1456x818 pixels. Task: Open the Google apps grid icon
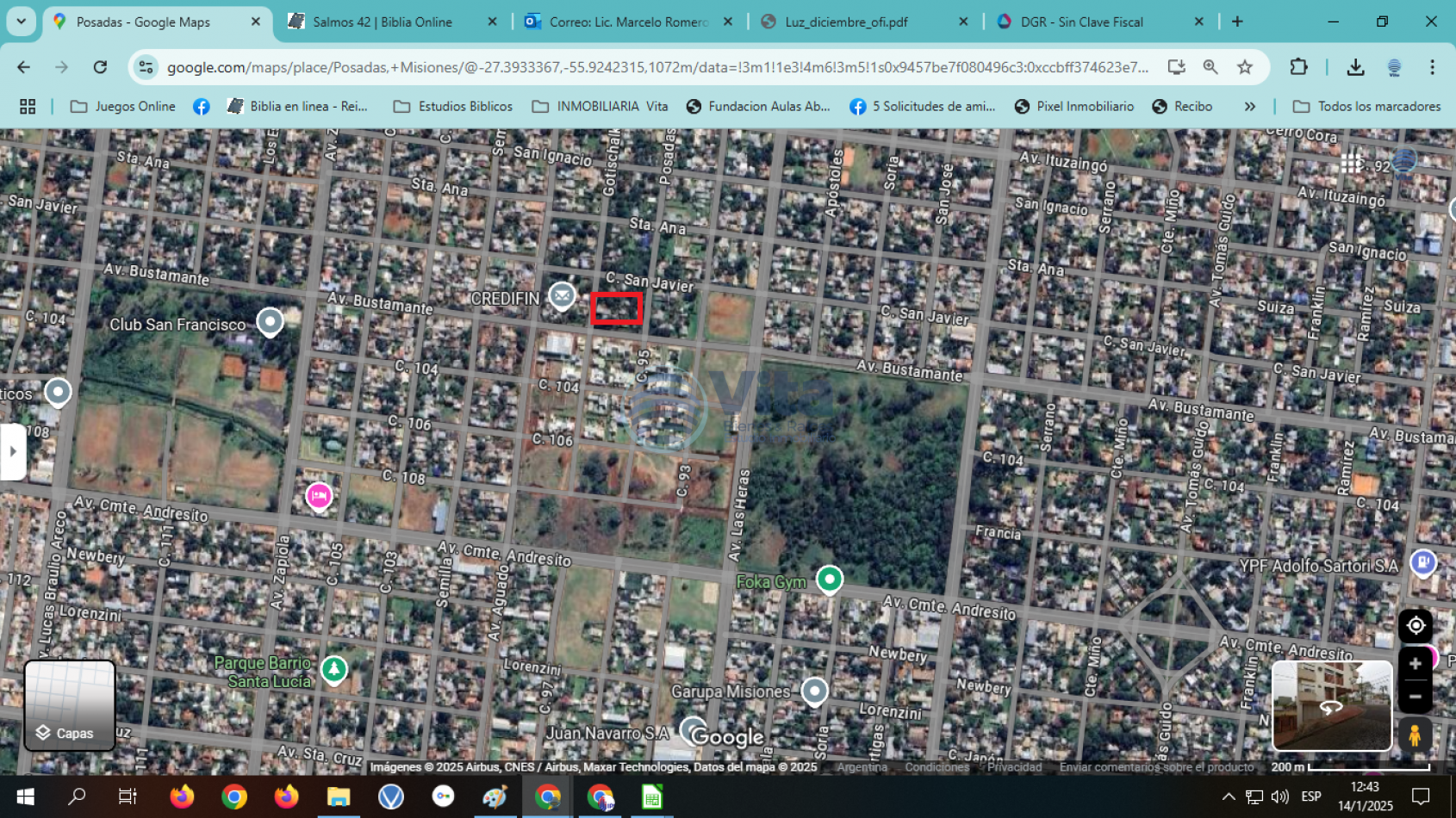[1351, 164]
